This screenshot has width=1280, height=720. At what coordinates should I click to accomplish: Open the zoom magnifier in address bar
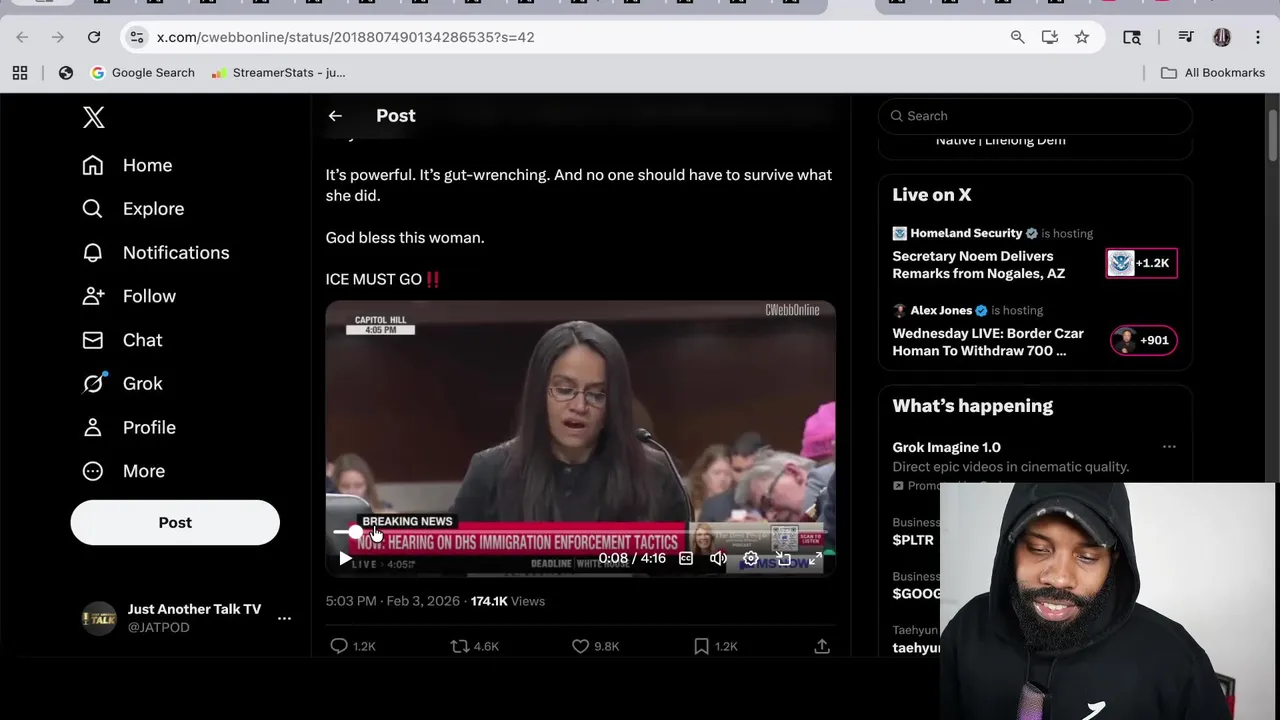[x=1017, y=37]
